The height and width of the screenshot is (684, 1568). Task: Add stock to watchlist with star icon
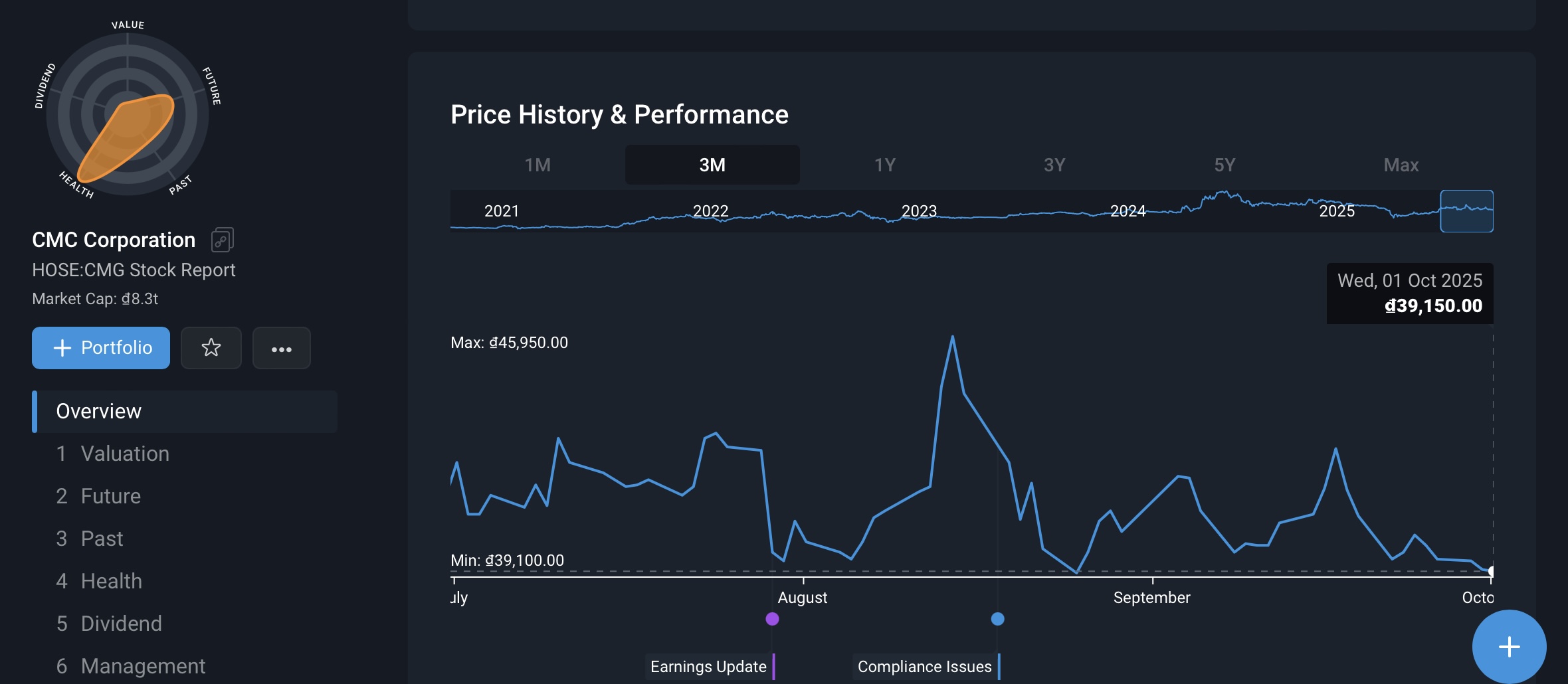(x=211, y=347)
